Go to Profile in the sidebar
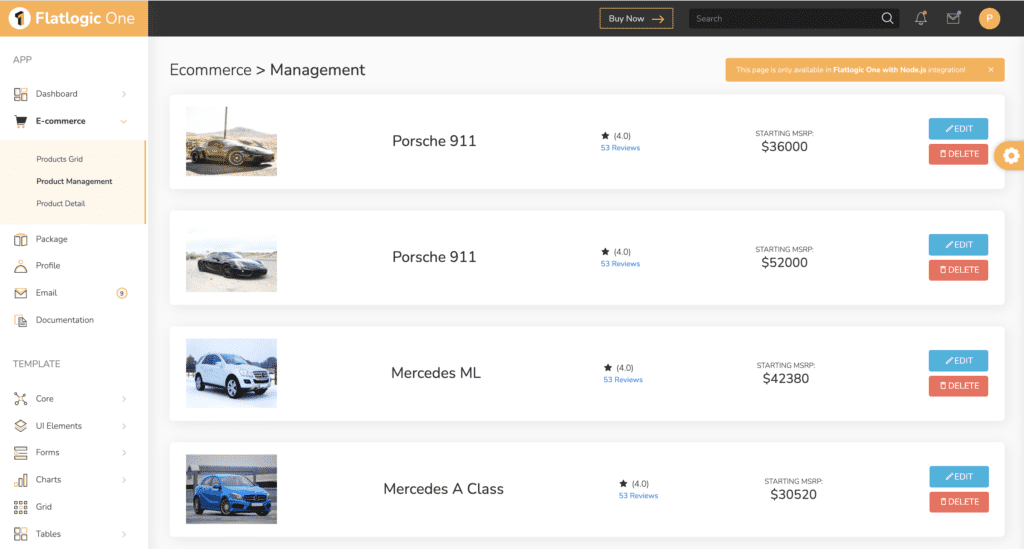 pos(48,266)
